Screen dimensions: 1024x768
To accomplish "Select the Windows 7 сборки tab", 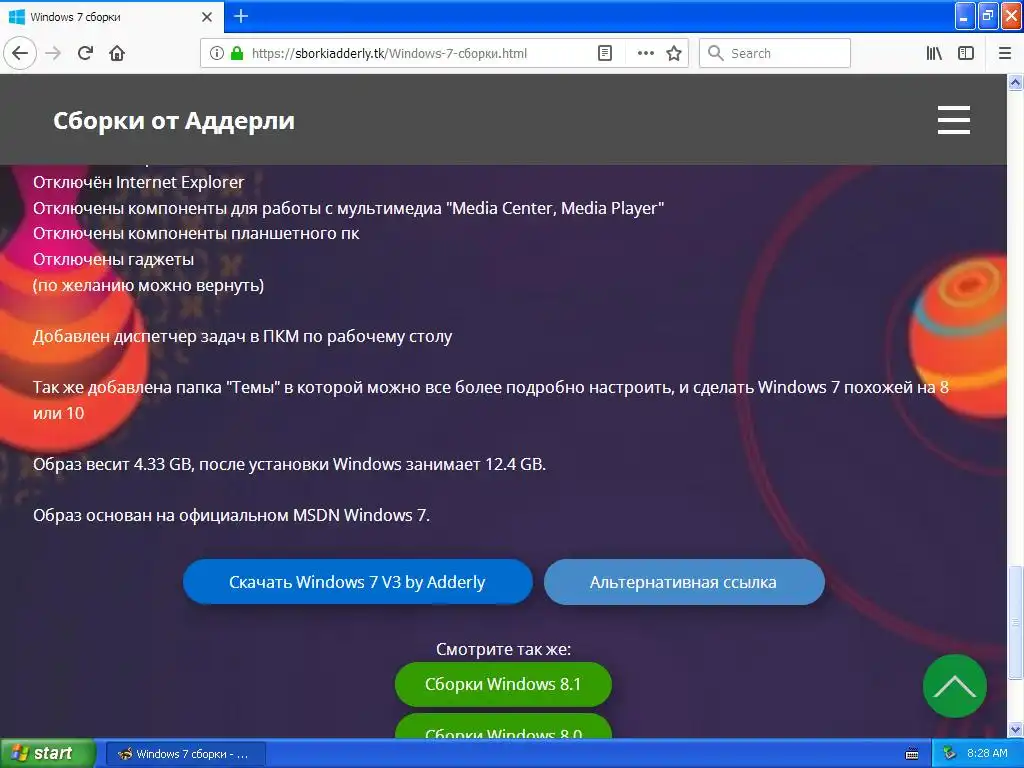I will 112,17.
